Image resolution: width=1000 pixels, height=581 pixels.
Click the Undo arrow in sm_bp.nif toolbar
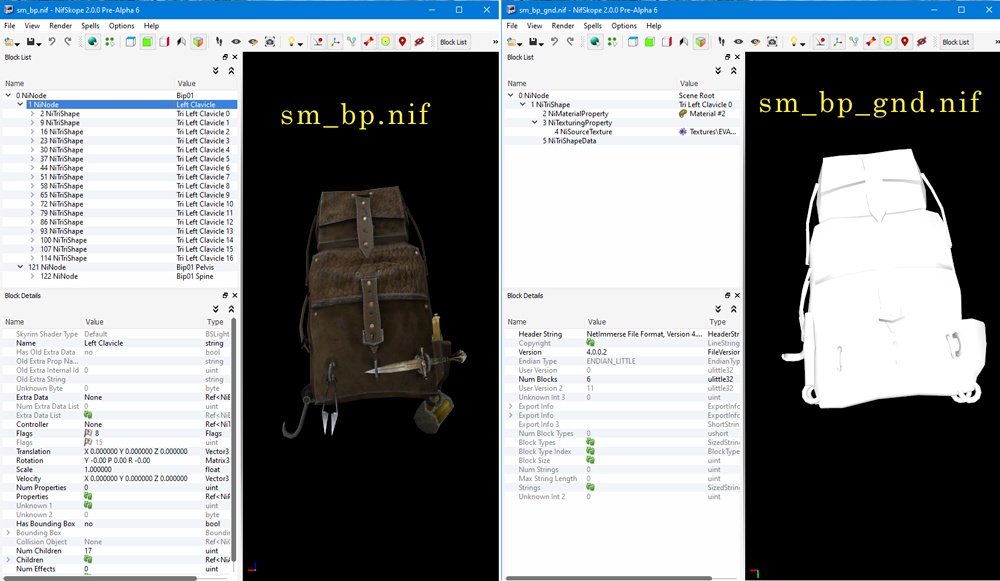53,42
